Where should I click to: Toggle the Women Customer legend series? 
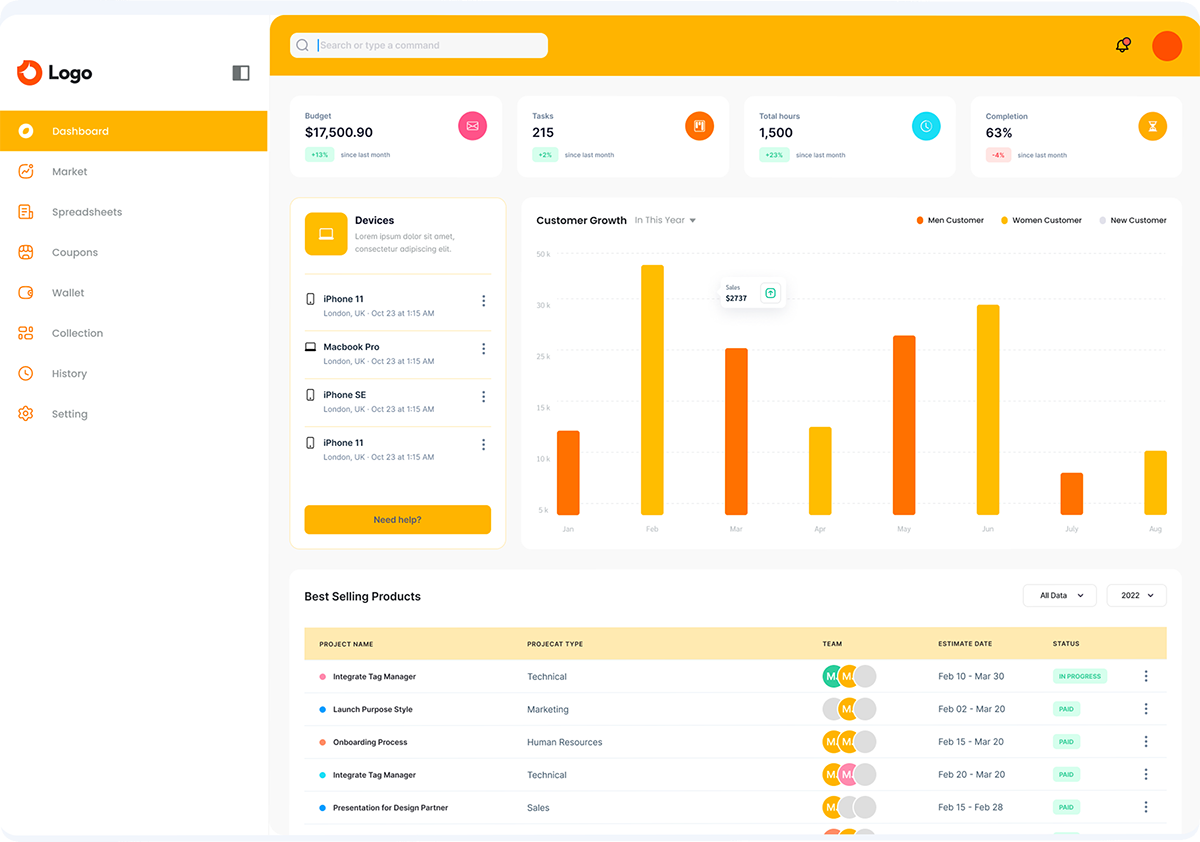[1041, 220]
